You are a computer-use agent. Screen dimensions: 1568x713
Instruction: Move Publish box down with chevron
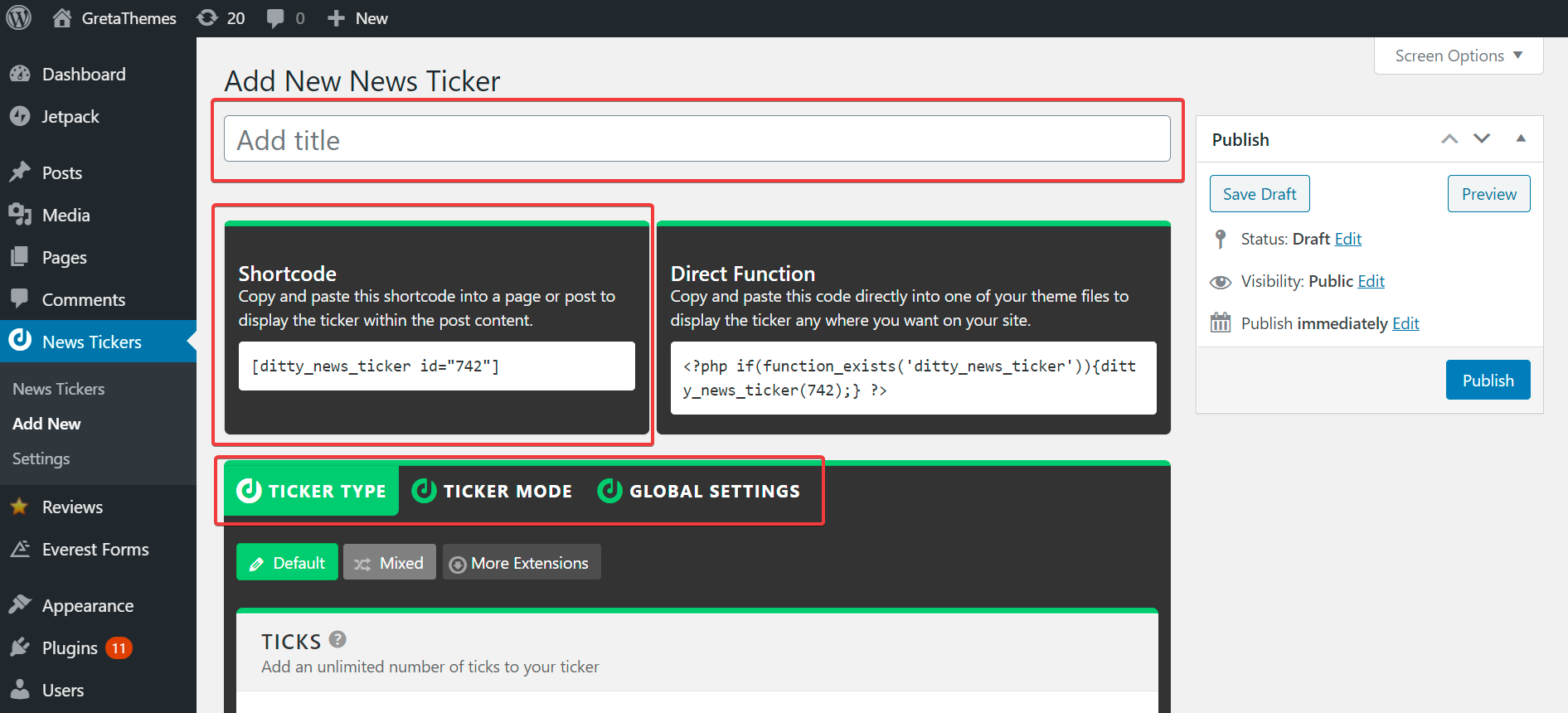[x=1482, y=138]
